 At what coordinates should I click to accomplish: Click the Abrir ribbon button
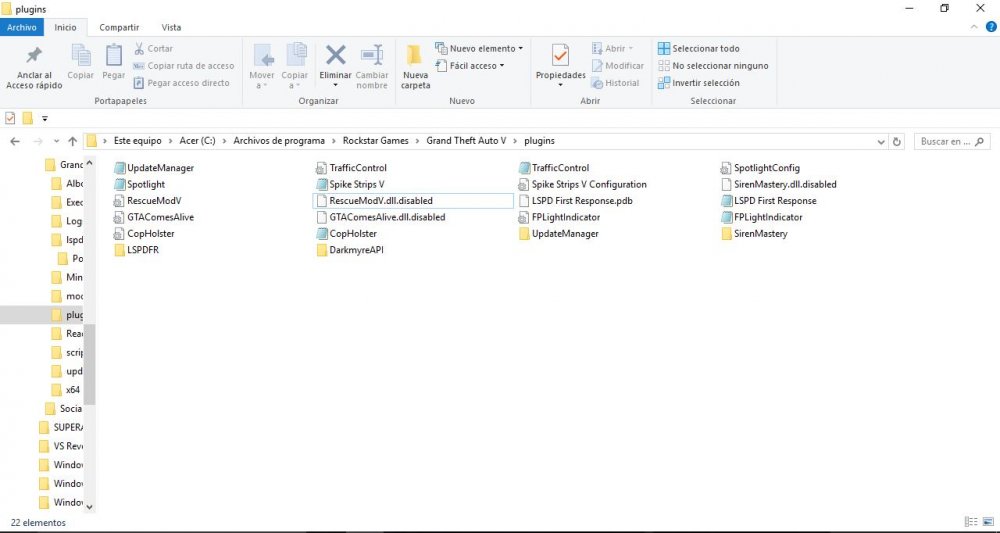coord(612,48)
